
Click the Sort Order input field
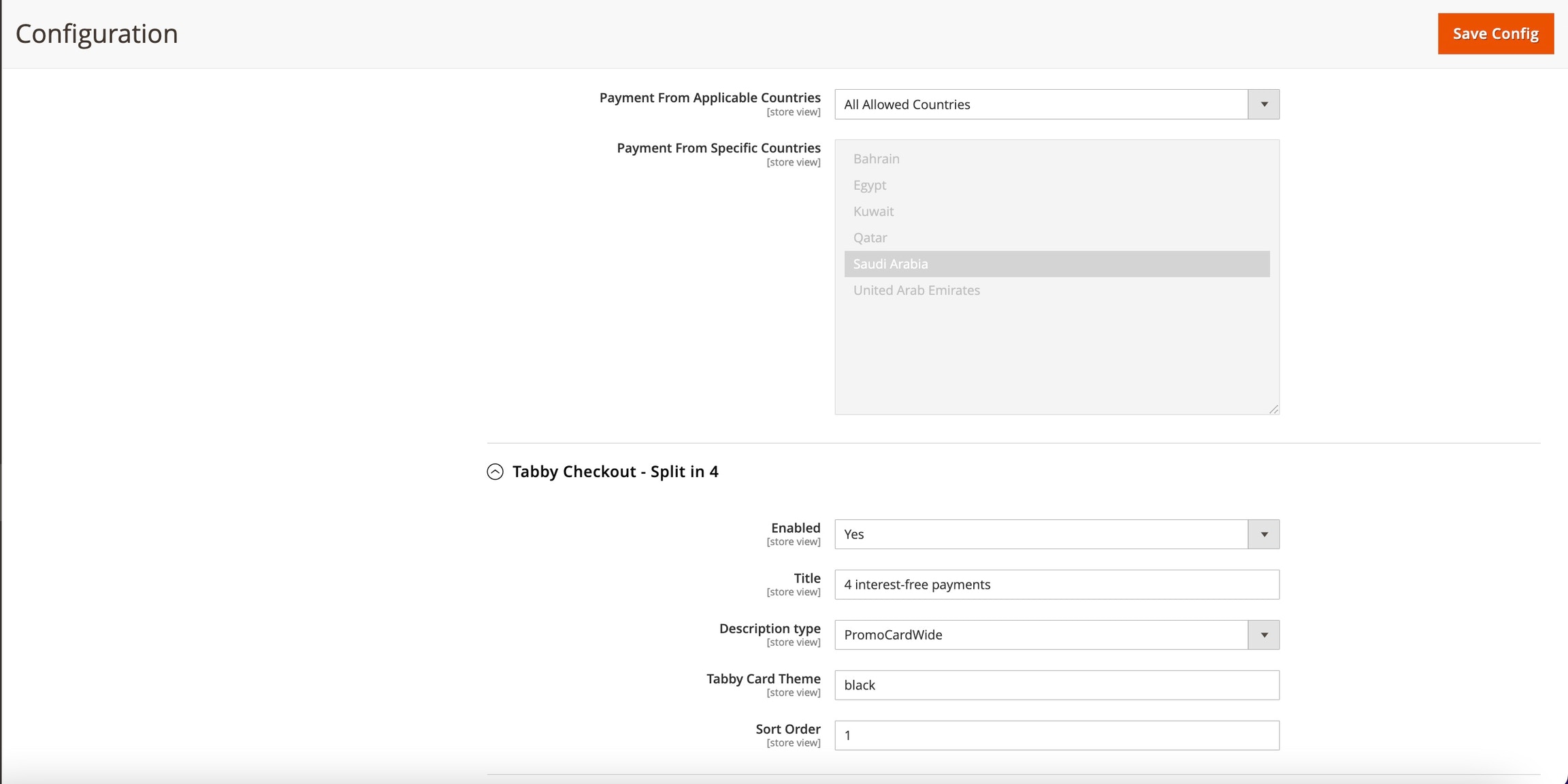[x=1057, y=736]
